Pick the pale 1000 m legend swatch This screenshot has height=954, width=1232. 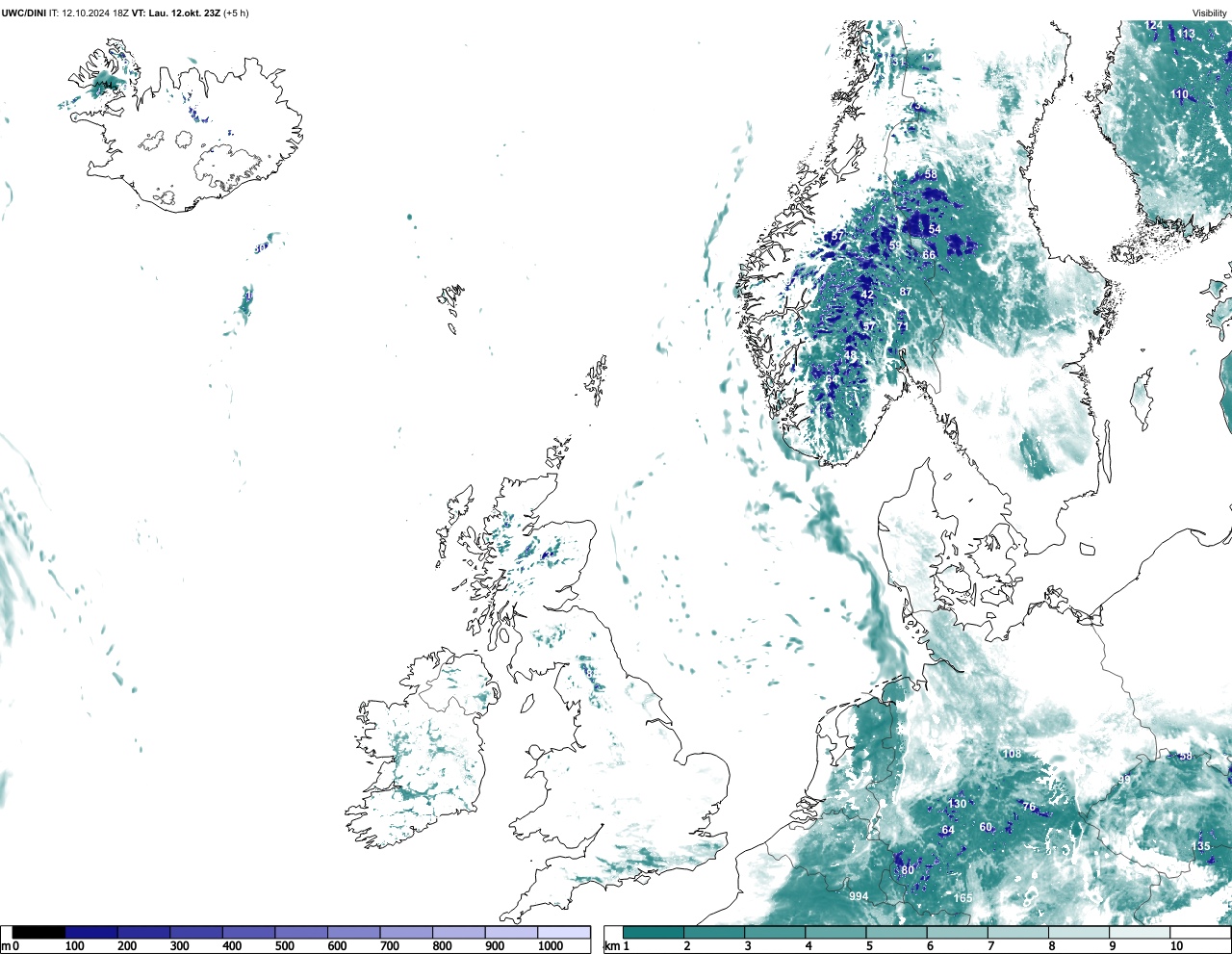[564, 933]
